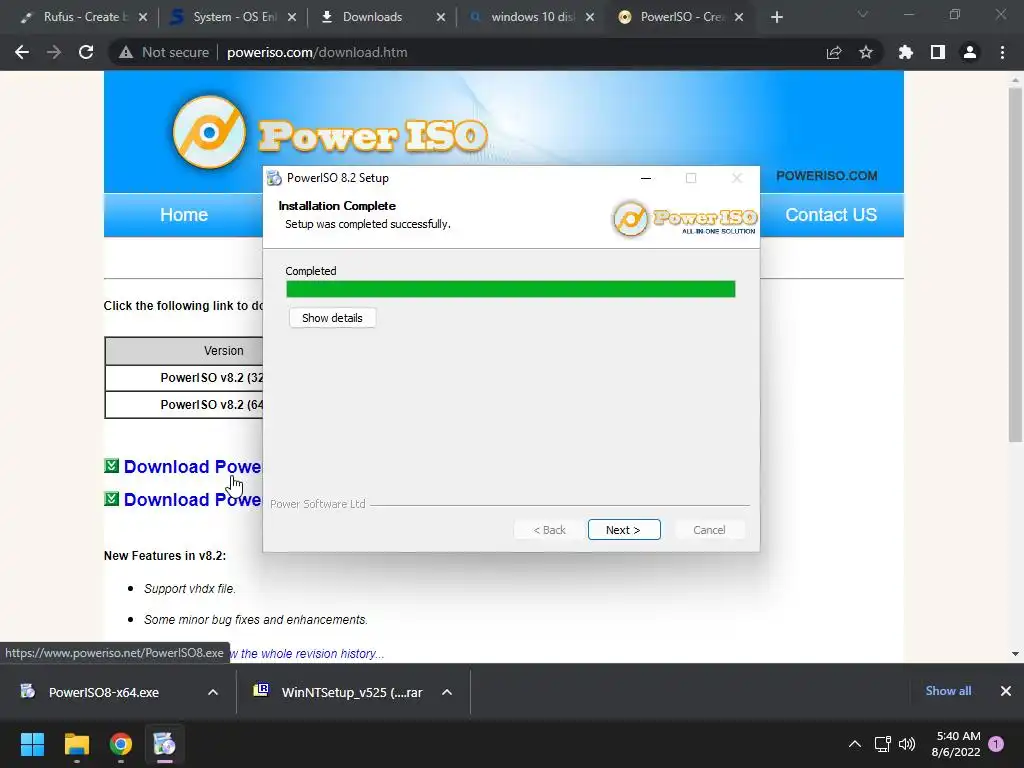Open File Explorer from the taskbar

point(76,744)
